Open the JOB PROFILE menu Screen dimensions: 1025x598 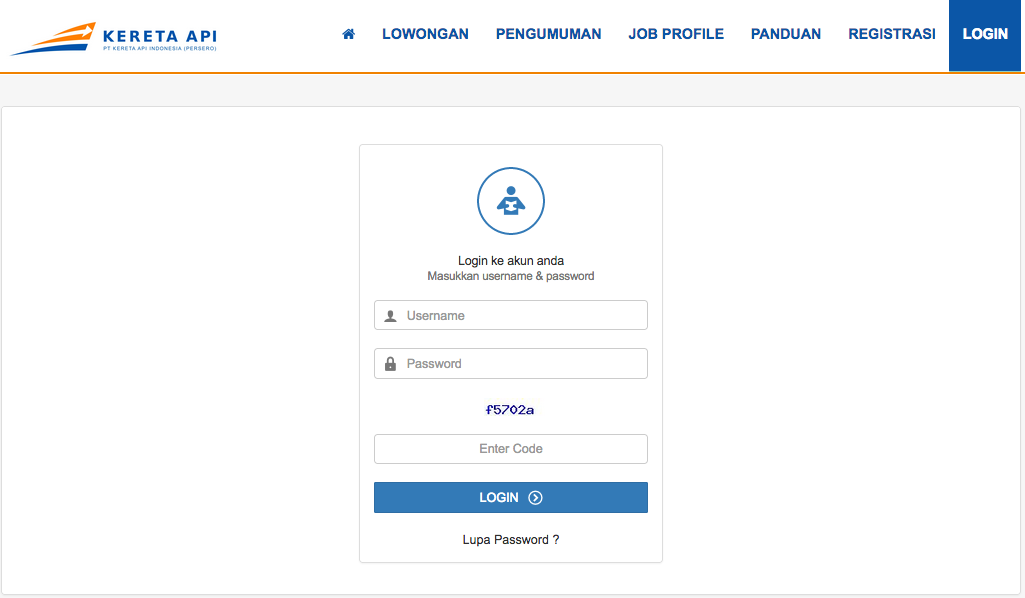pos(676,34)
